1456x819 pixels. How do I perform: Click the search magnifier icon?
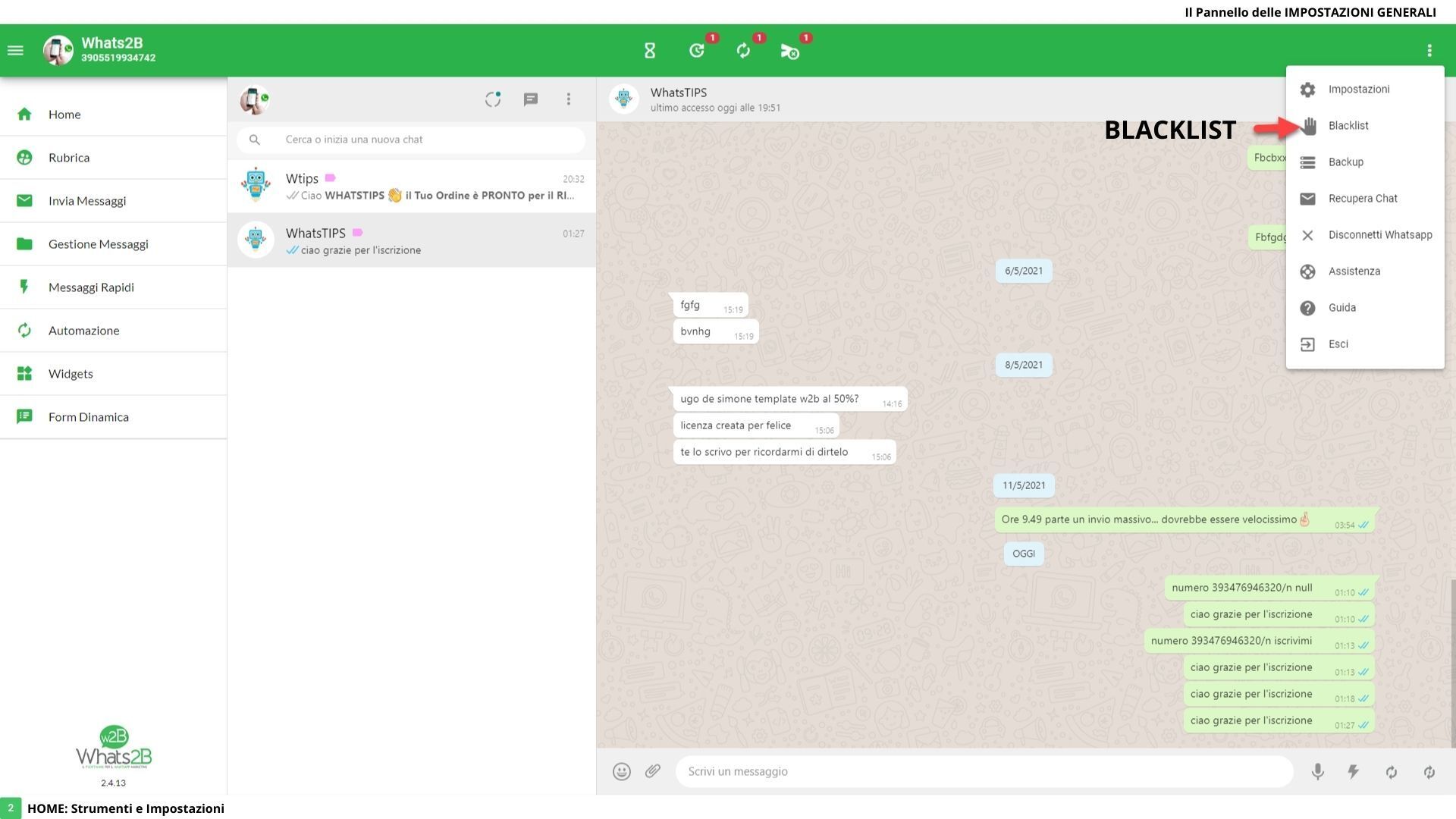[x=255, y=140]
